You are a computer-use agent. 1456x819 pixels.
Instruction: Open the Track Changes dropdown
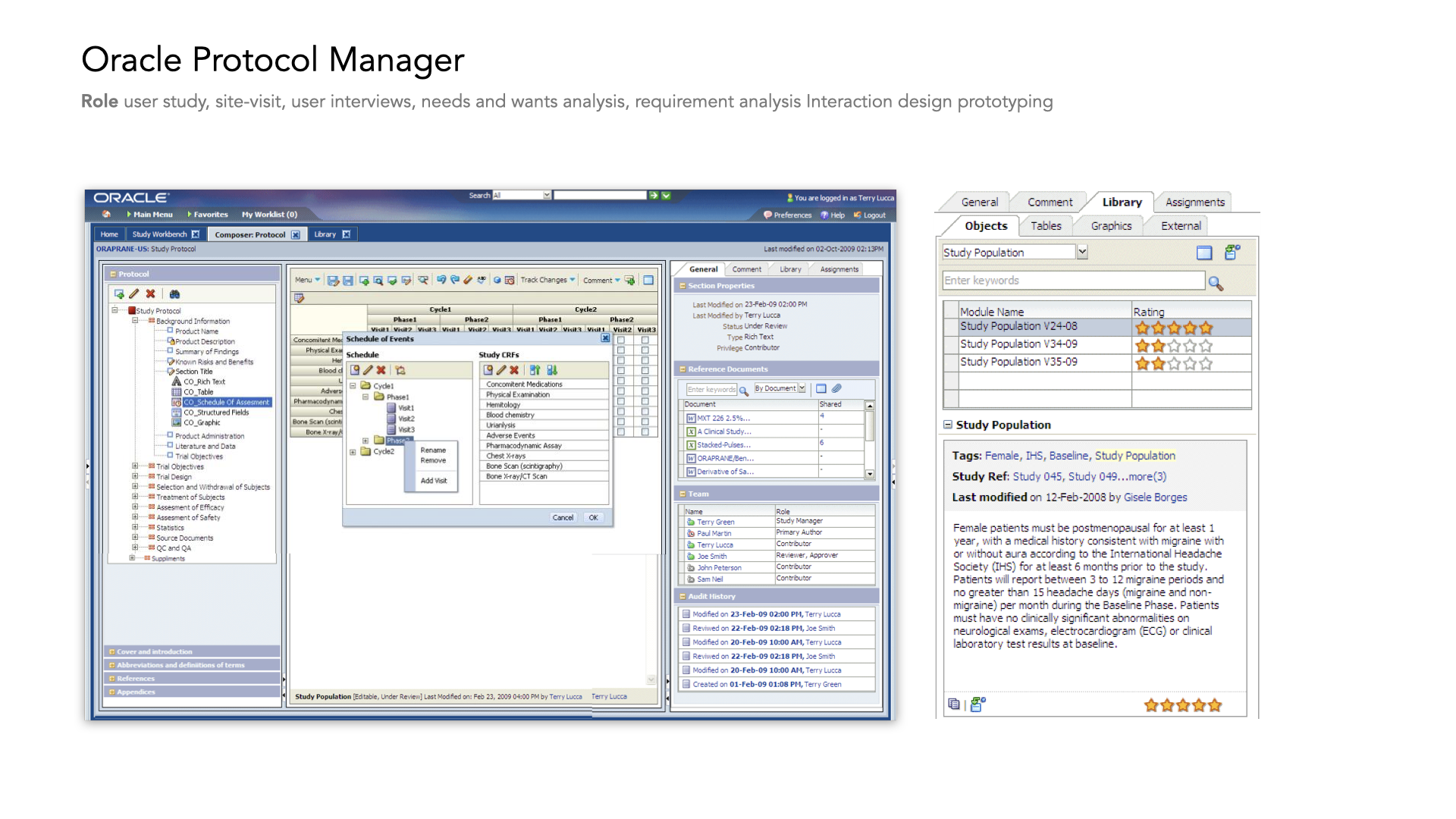[x=572, y=280]
